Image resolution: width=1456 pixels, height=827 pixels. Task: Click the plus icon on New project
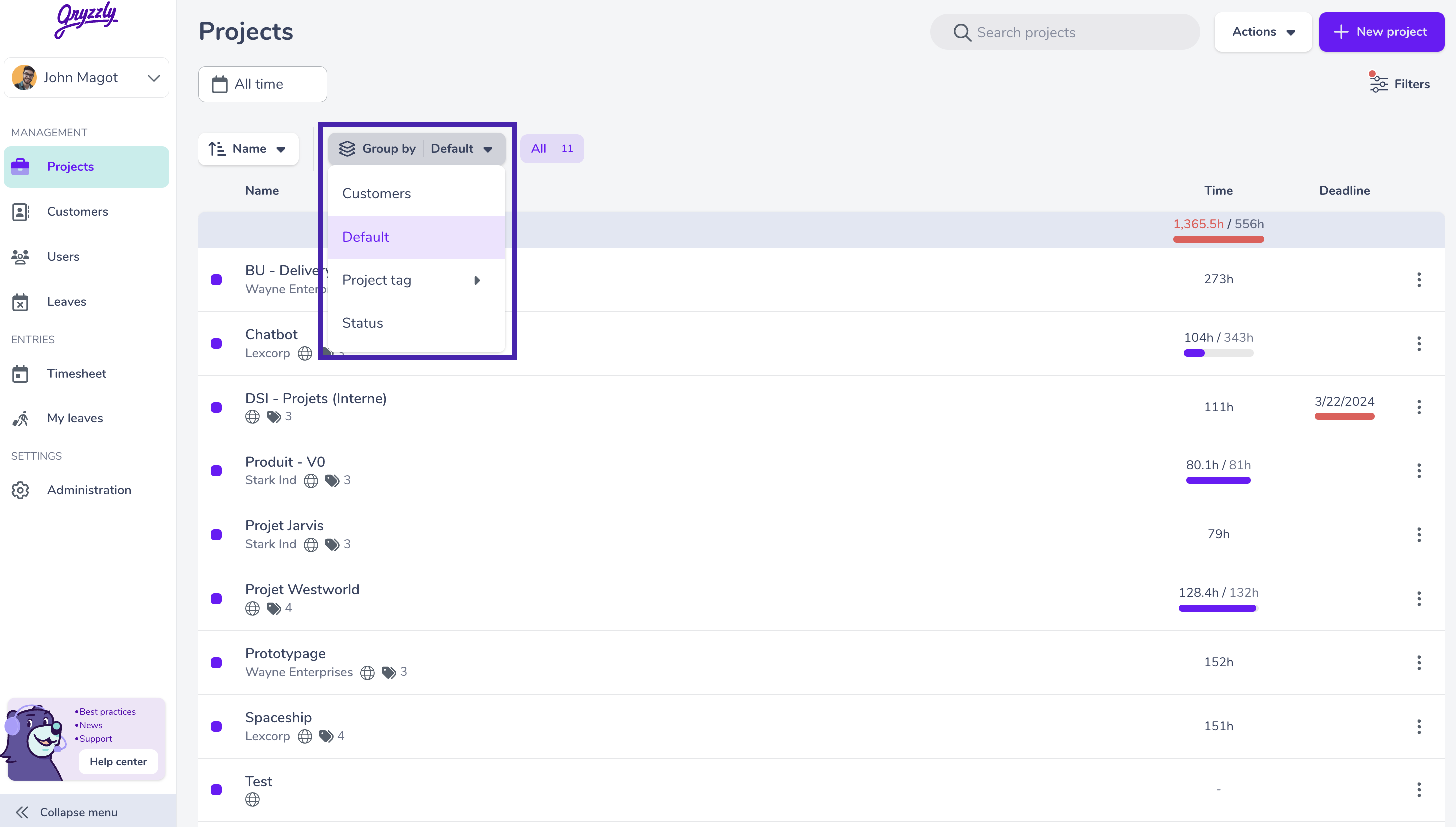click(x=1341, y=32)
